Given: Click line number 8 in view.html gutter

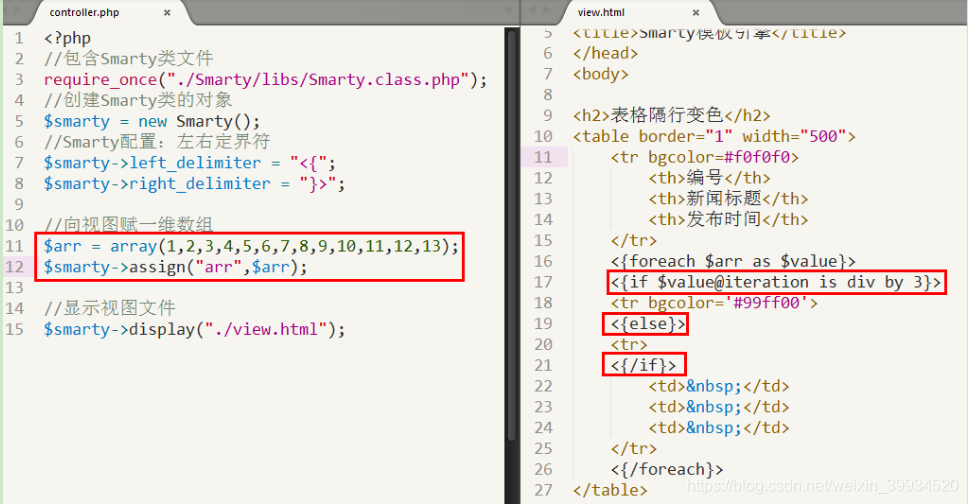Looking at the screenshot, I should 548,95.
